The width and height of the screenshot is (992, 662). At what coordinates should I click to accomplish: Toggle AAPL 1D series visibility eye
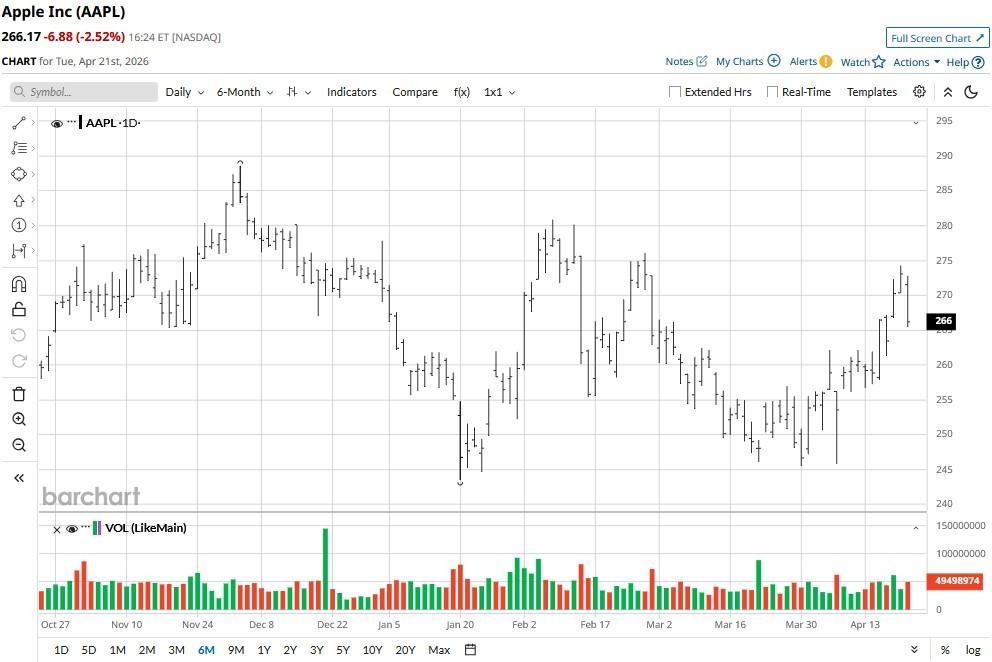[57, 123]
